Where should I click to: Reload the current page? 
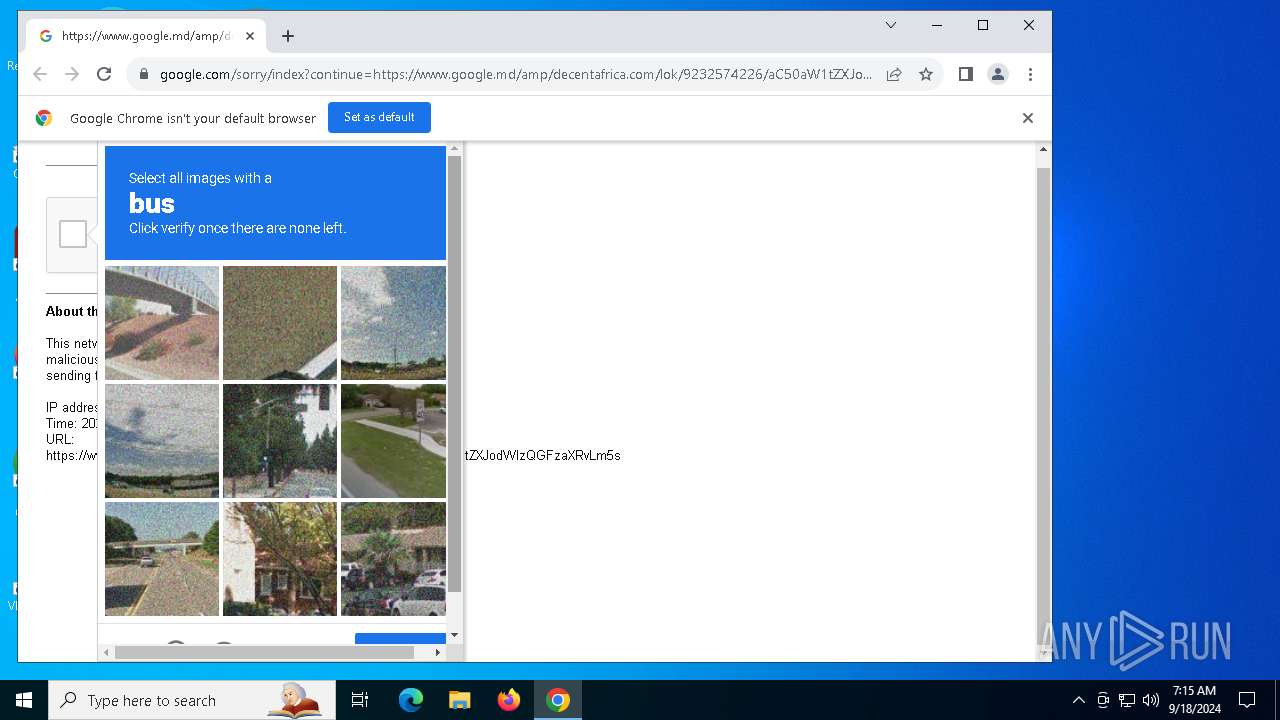104,74
